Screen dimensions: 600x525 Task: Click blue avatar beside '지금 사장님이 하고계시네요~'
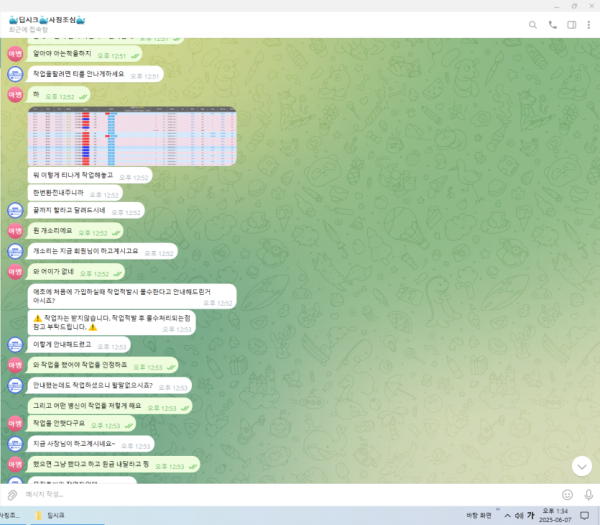click(15, 444)
